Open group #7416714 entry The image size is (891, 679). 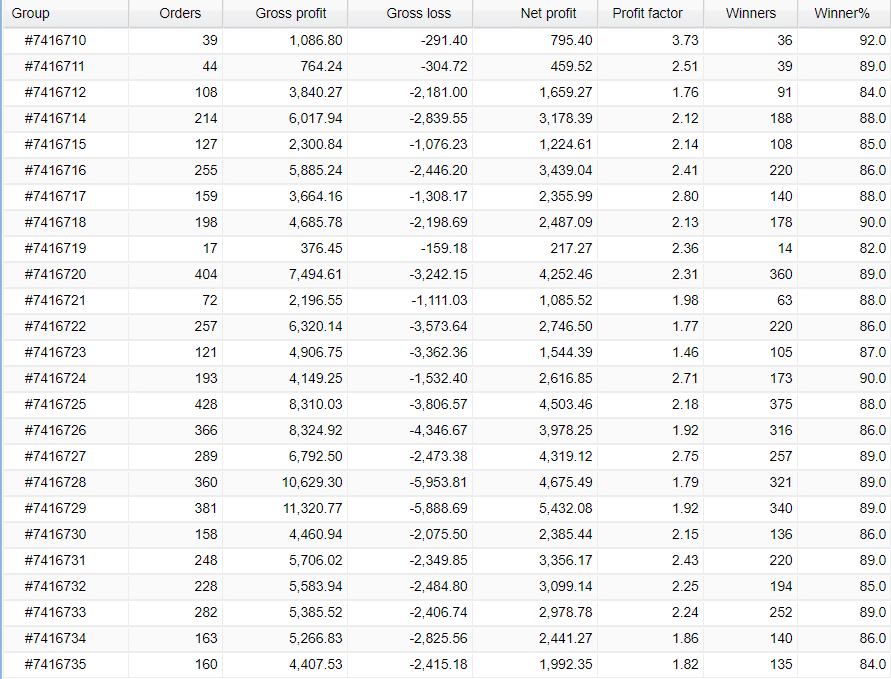pyautogui.click(x=55, y=119)
